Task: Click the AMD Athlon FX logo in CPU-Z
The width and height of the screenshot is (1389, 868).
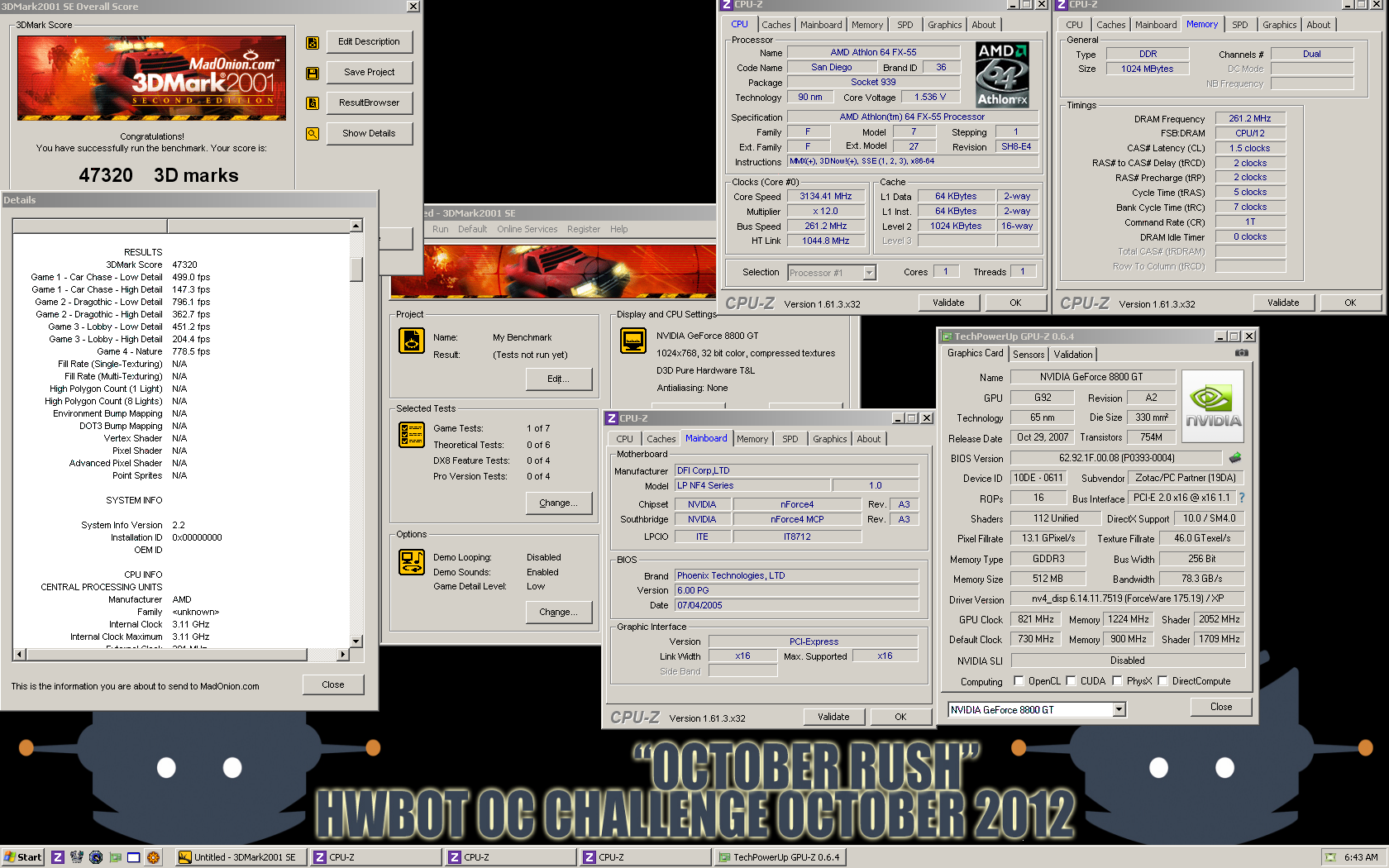Action: click(1002, 75)
